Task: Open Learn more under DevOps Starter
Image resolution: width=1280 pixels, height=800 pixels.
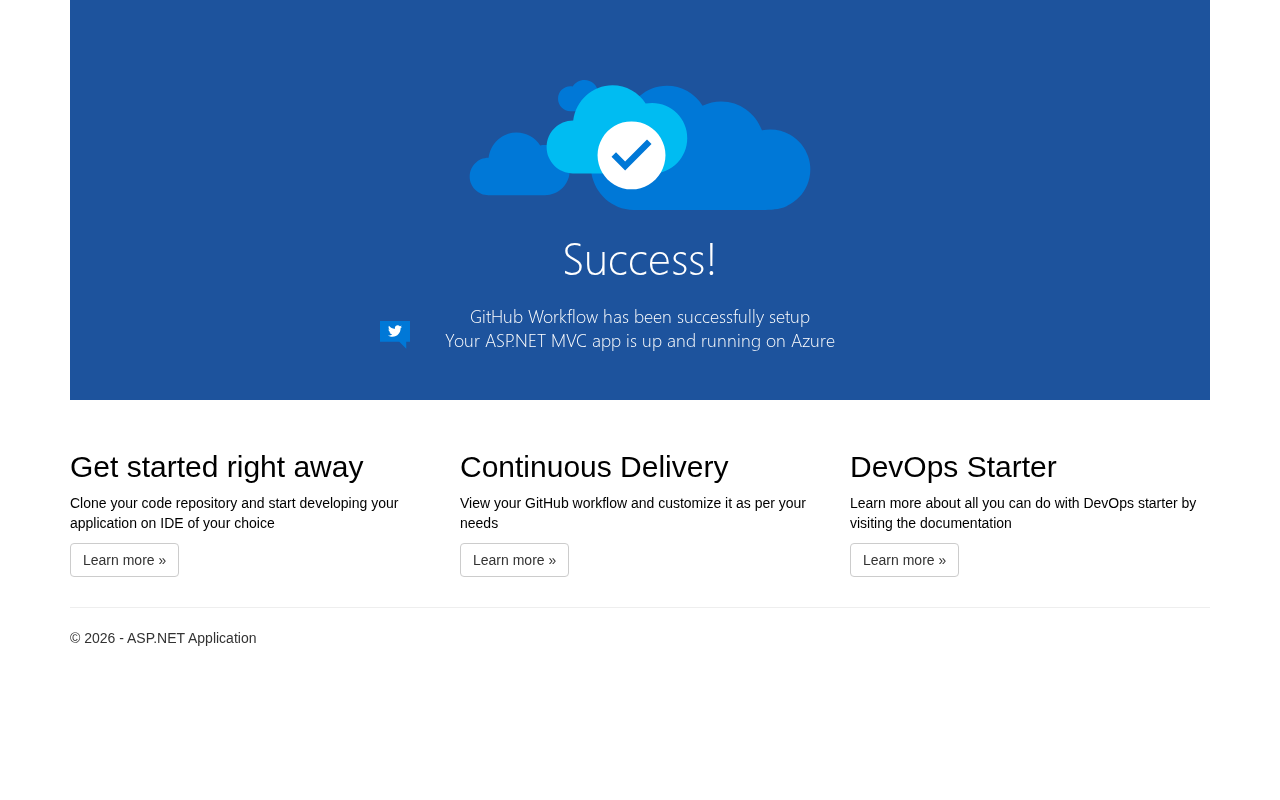Action: tap(904, 560)
